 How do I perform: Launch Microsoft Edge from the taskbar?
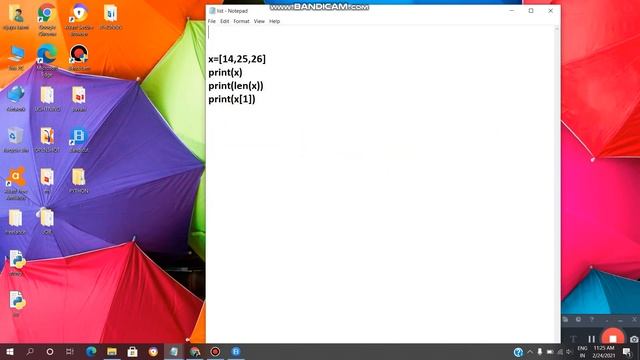[x=91, y=351]
